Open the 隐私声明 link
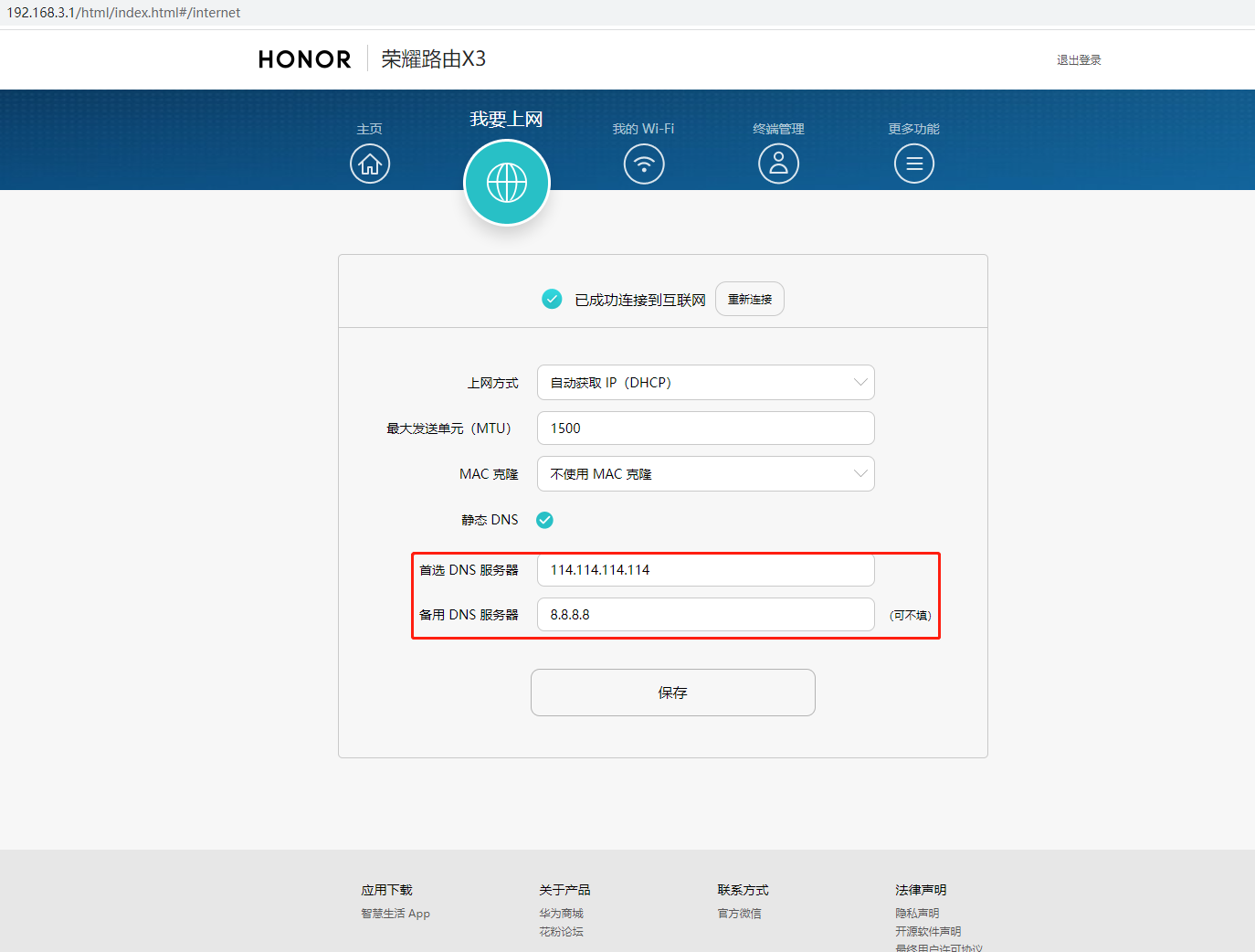The width and height of the screenshot is (1255, 952). click(917, 914)
